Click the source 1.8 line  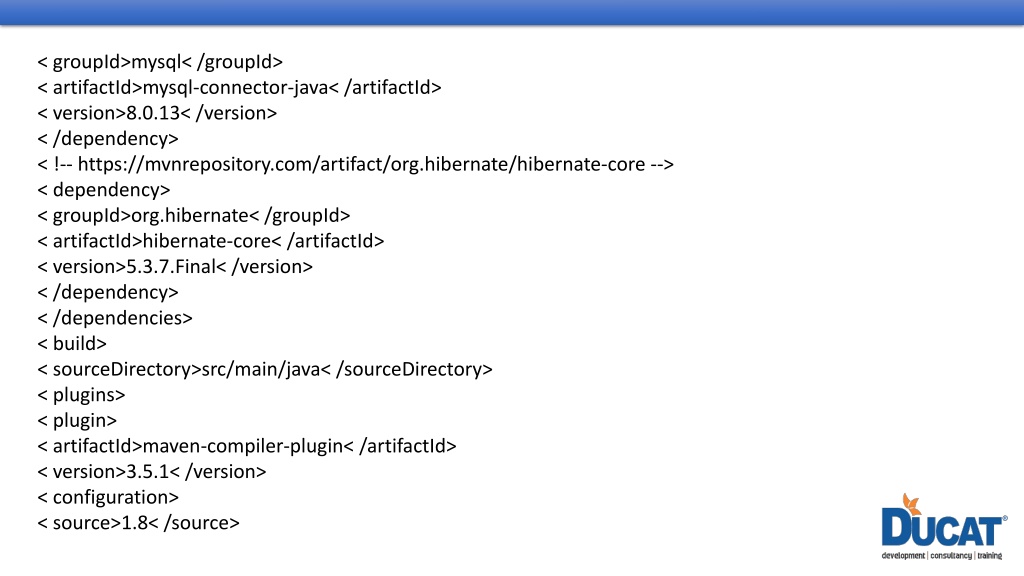point(138,523)
